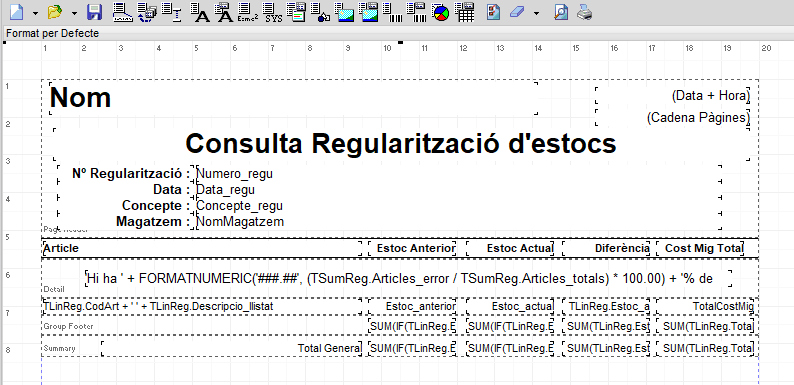The width and height of the screenshot is (794, 385).
Task: Select the 'Estoc_anterior' detail field
Action: 413,306
